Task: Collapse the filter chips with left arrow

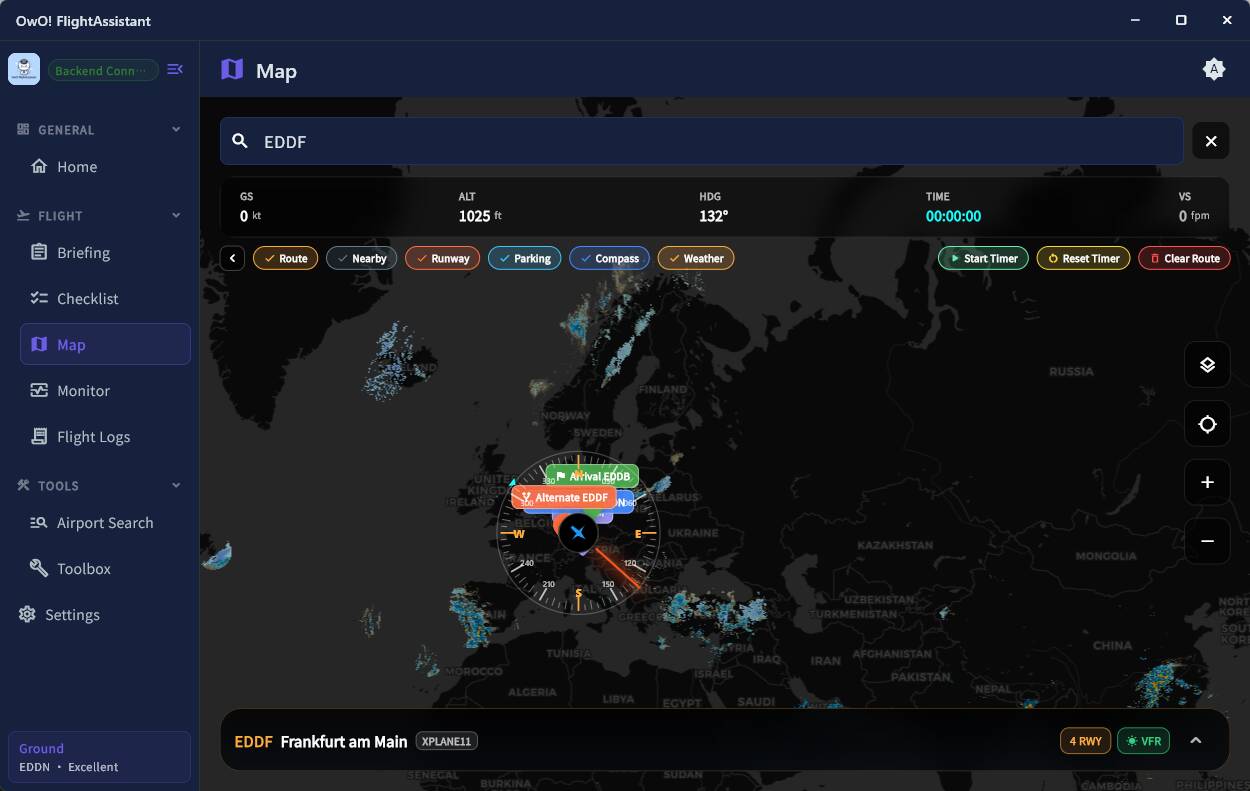Action: point(232,258)
